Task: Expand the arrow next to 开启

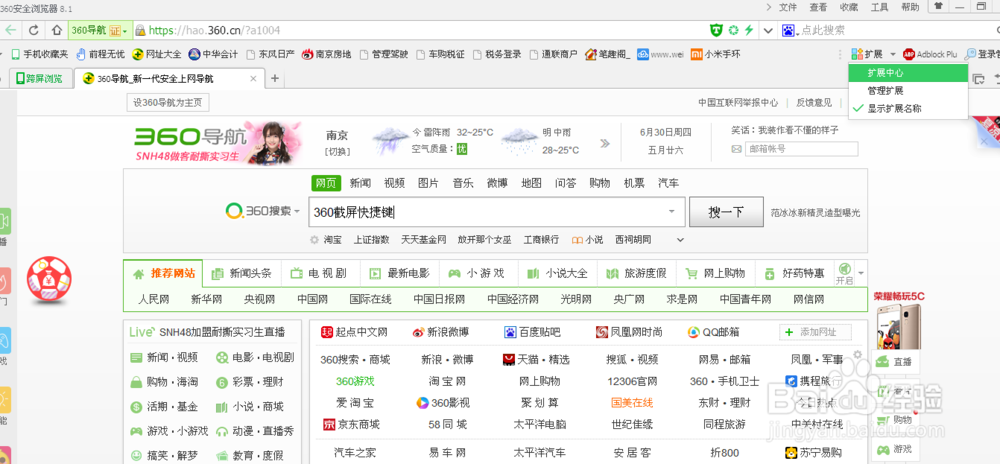Action: coord(862,273)
